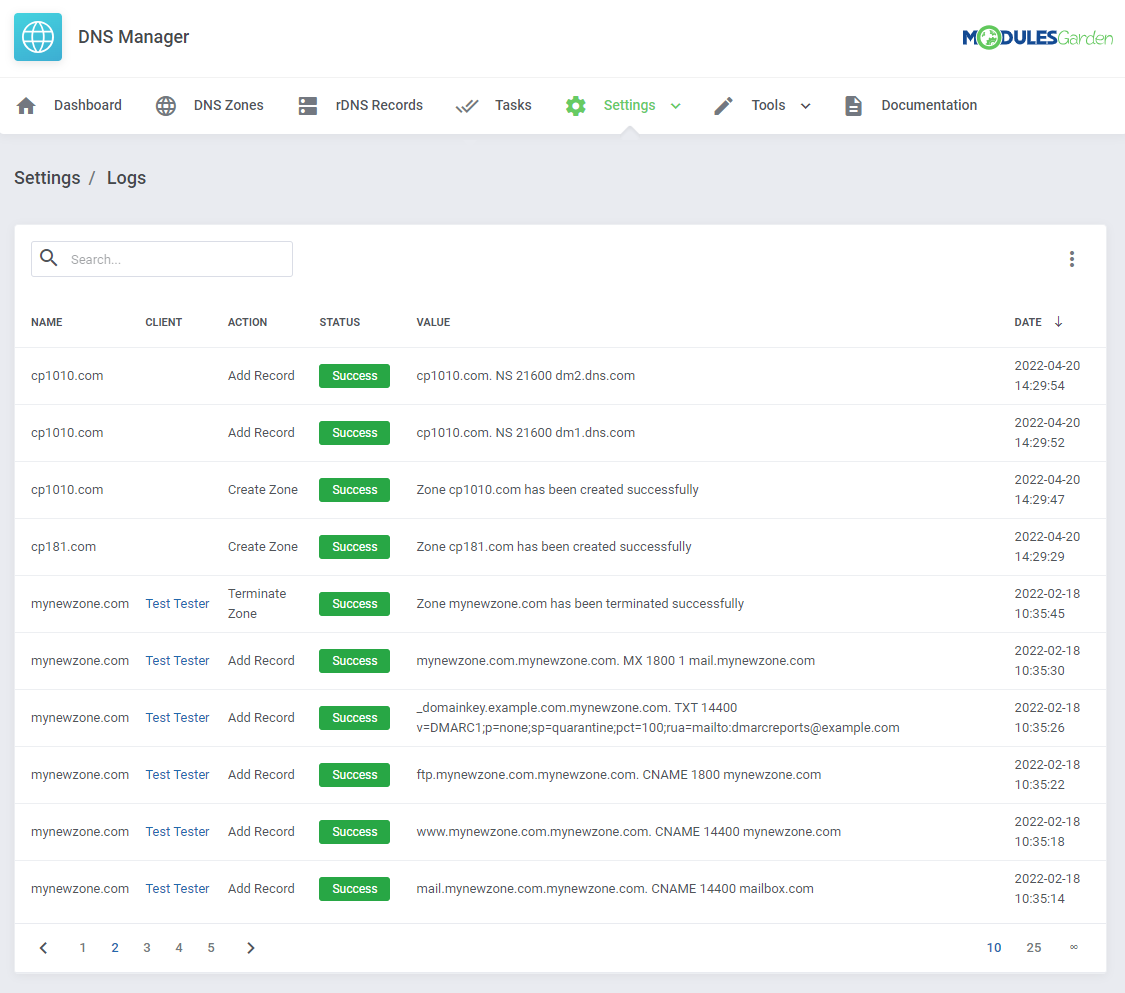The height and width of the screenshot is (993, 1125).
Task: Sort by the Status column header
Action: [339, 322]
